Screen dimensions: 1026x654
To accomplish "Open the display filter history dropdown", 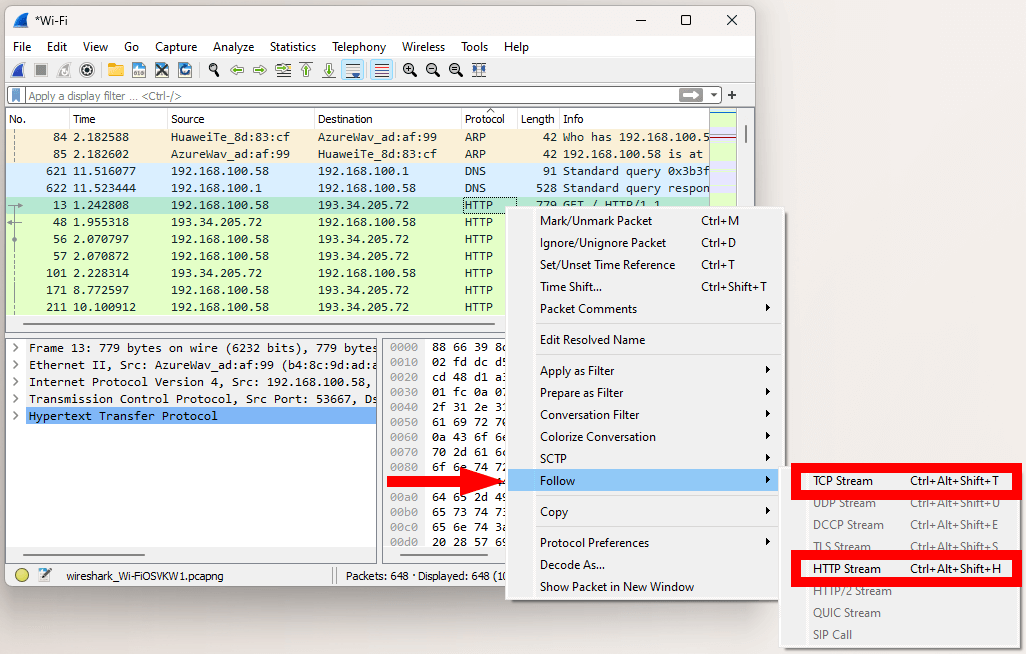I will point(714,96).
